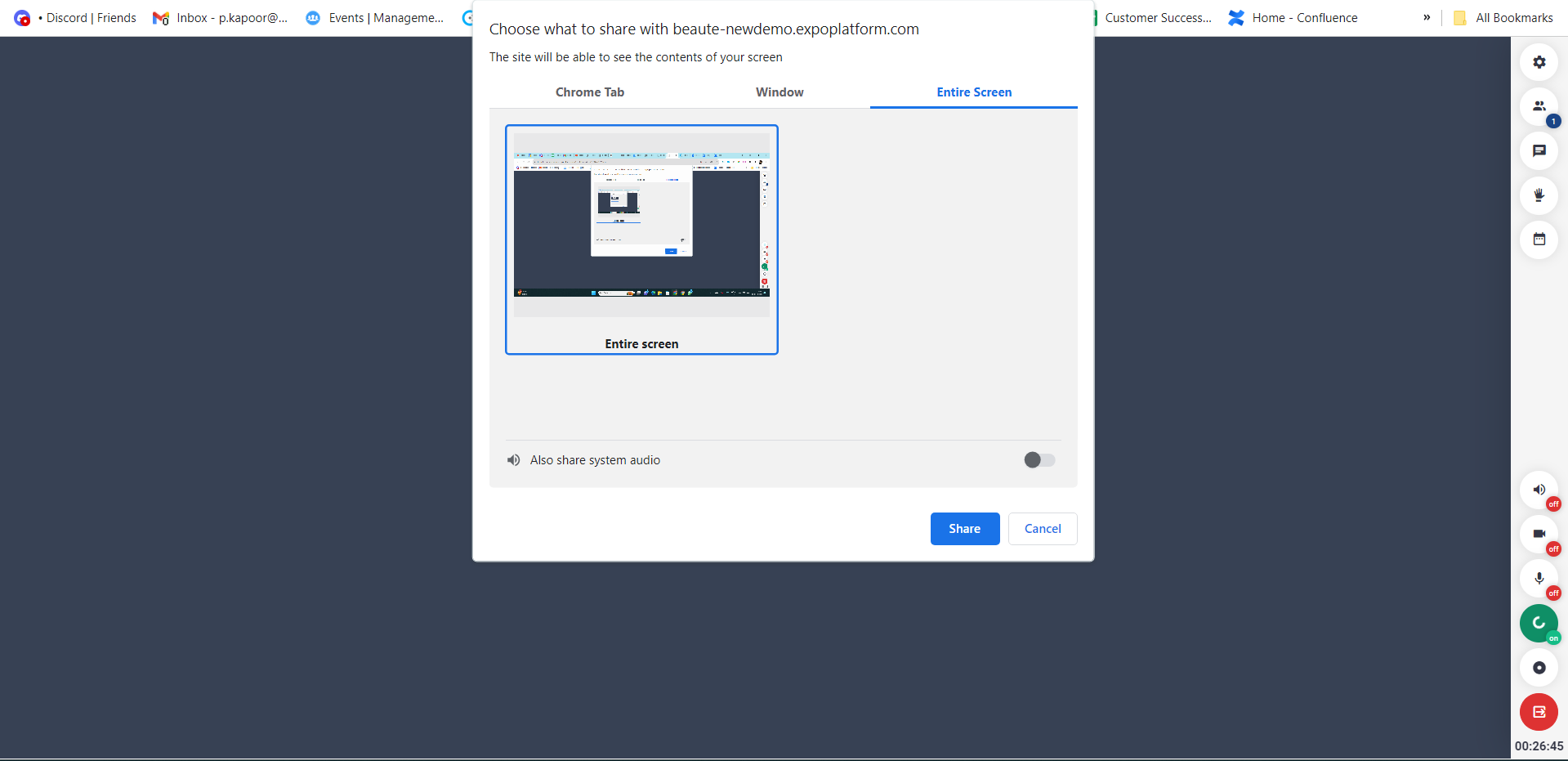The width and height of the screenshot is (1568, 761).
Task: Switch to the Window tab
Action: coord(780,92)
